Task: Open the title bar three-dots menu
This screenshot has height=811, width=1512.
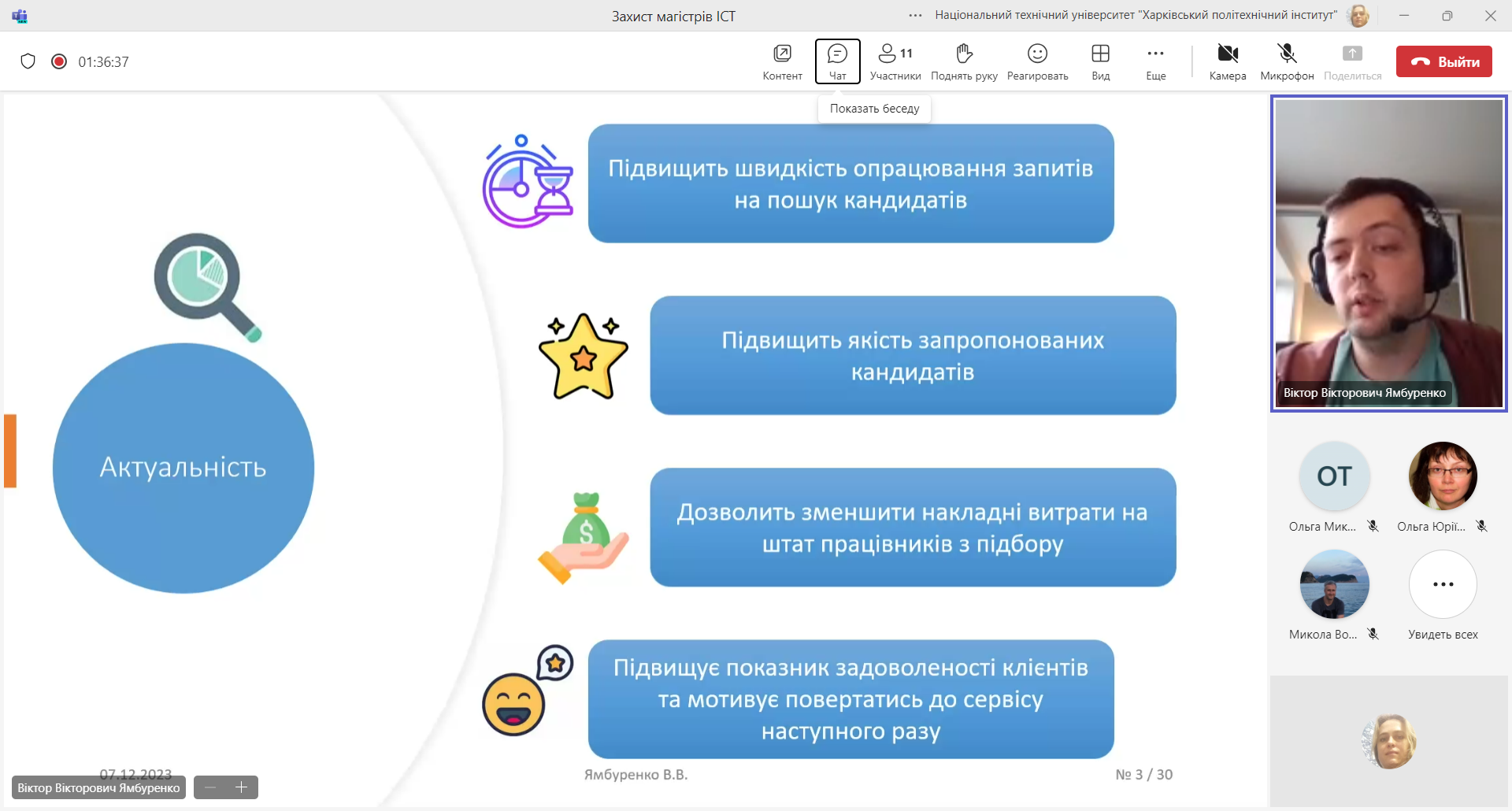Action: [915, 15]
